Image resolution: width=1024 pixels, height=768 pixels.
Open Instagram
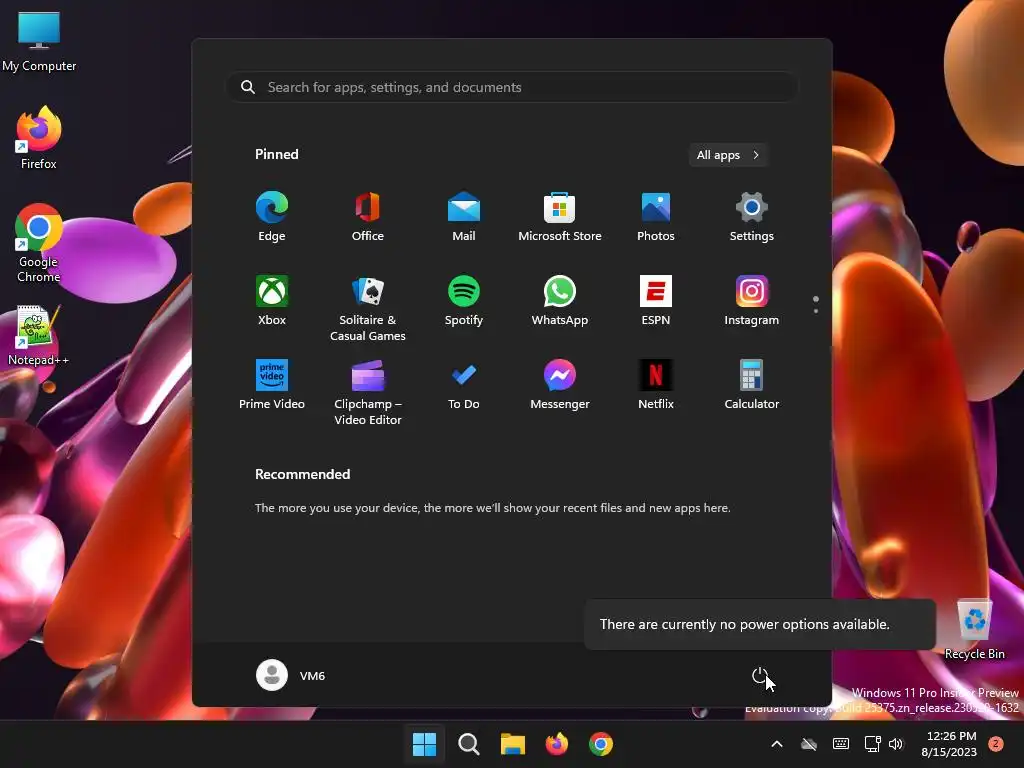pos(752,300)
